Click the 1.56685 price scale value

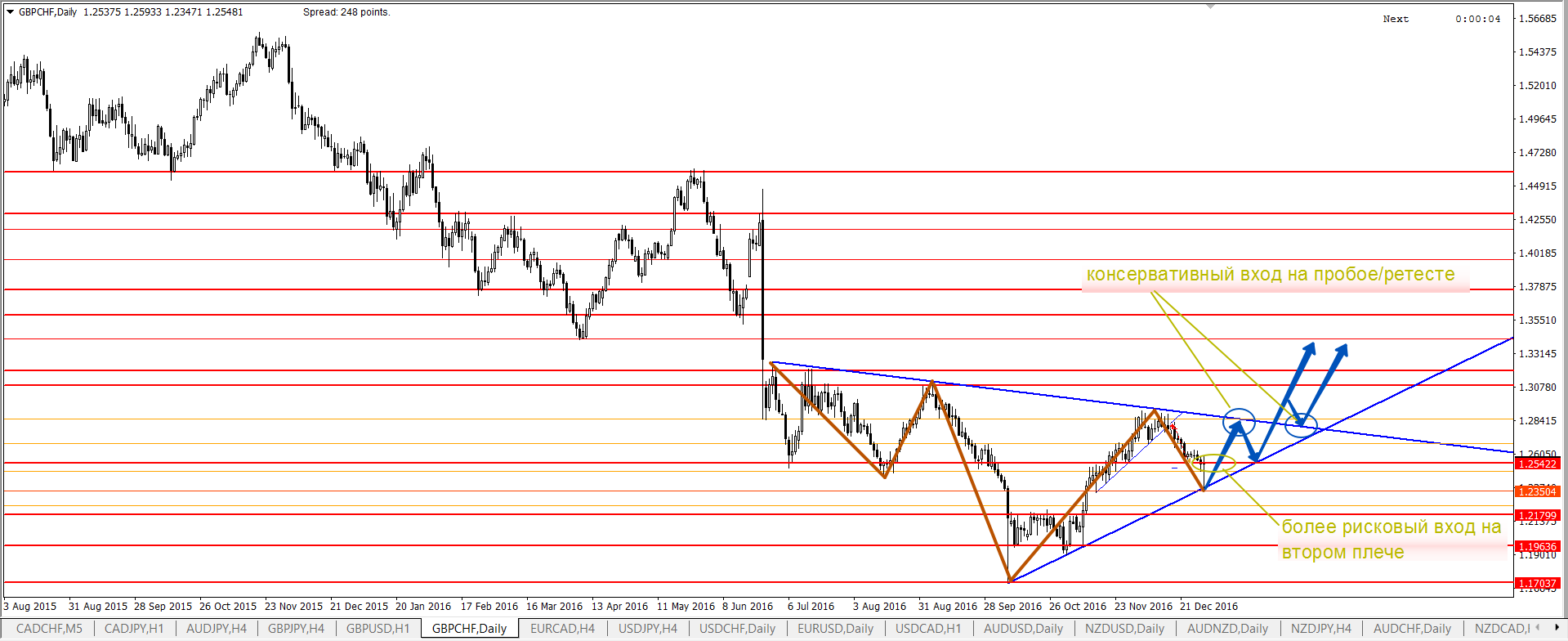[1537, 19]
